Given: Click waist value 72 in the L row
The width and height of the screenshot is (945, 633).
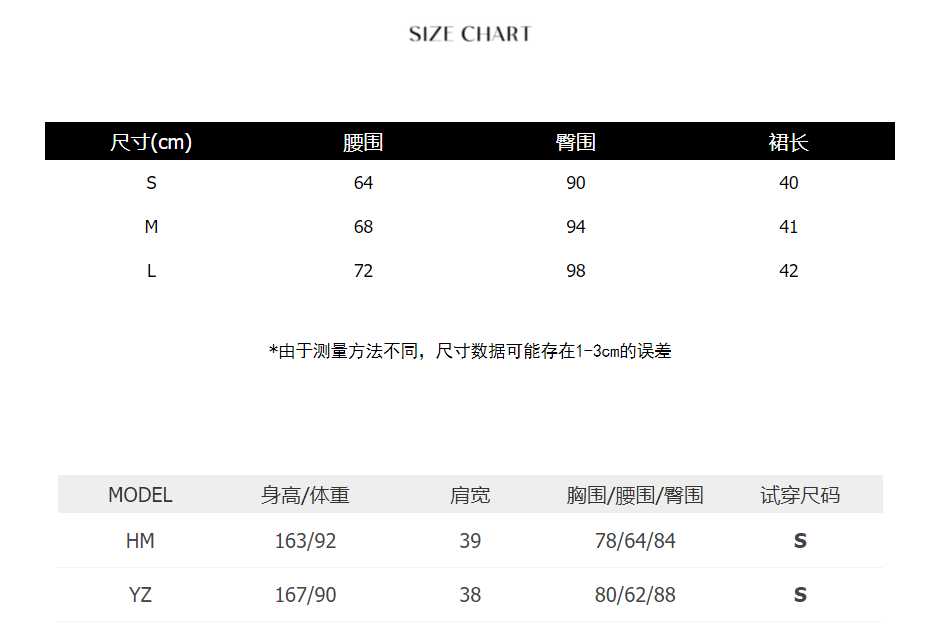Looking at the screenshot, I should [363, 271].
